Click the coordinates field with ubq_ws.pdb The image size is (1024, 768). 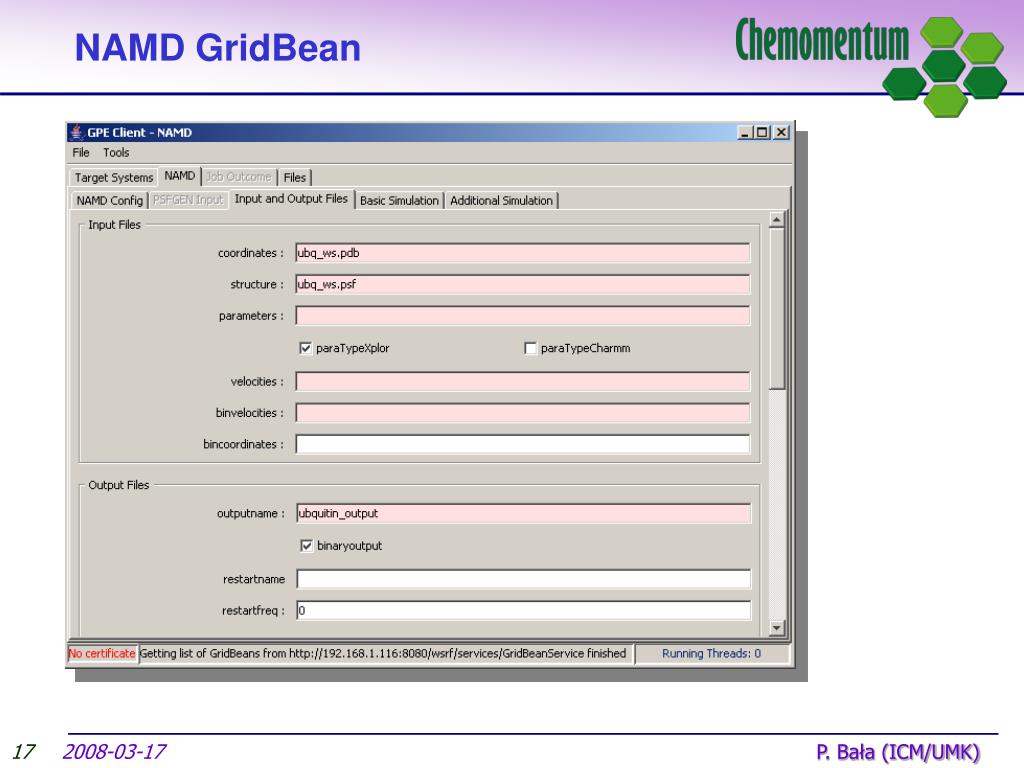tap(522, 253)
